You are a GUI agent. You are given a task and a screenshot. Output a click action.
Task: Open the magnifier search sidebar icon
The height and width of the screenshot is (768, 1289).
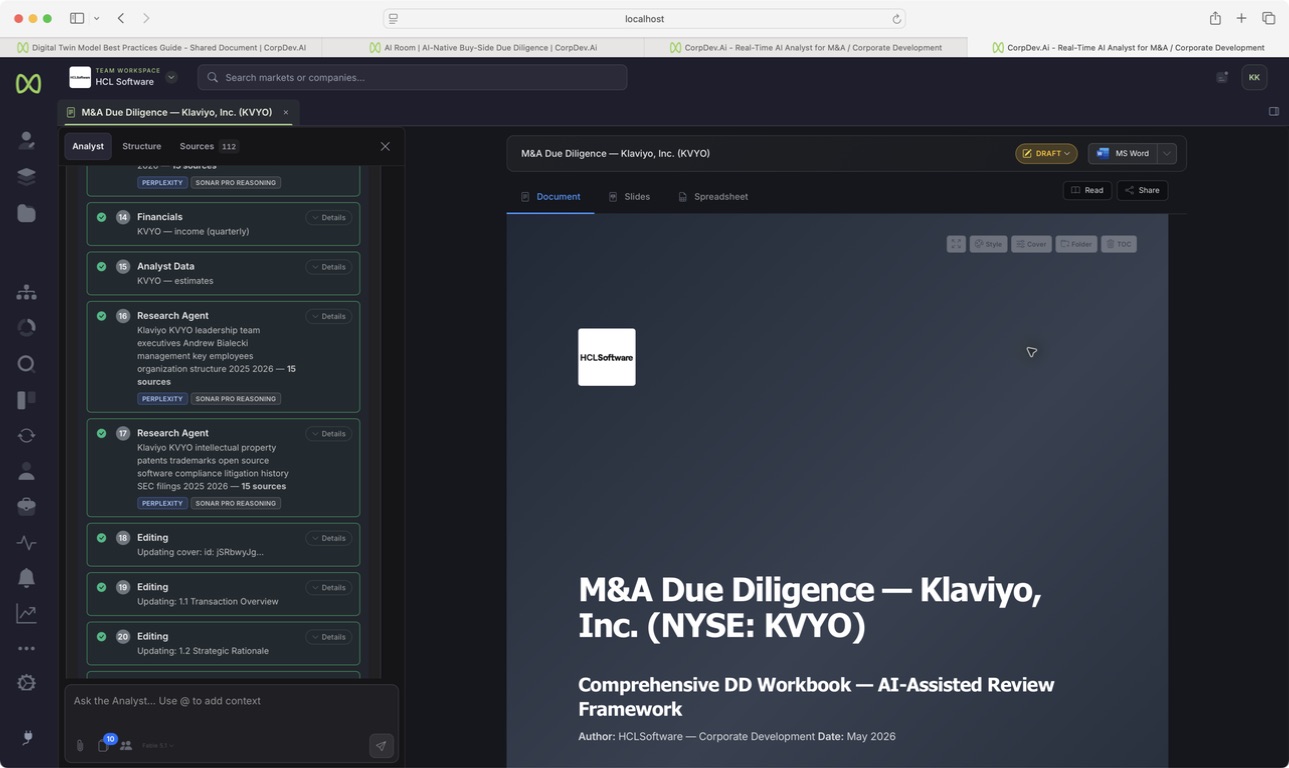pos(27,364)
